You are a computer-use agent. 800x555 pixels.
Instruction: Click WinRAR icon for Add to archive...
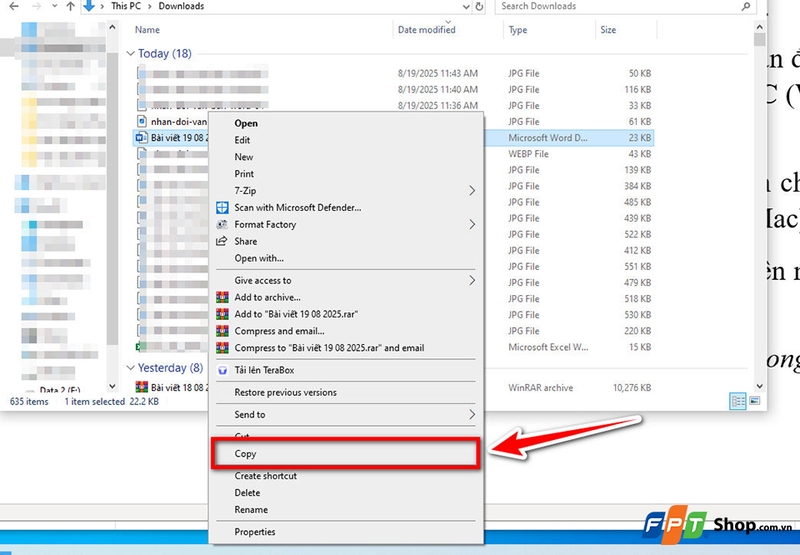click(222, 297)
